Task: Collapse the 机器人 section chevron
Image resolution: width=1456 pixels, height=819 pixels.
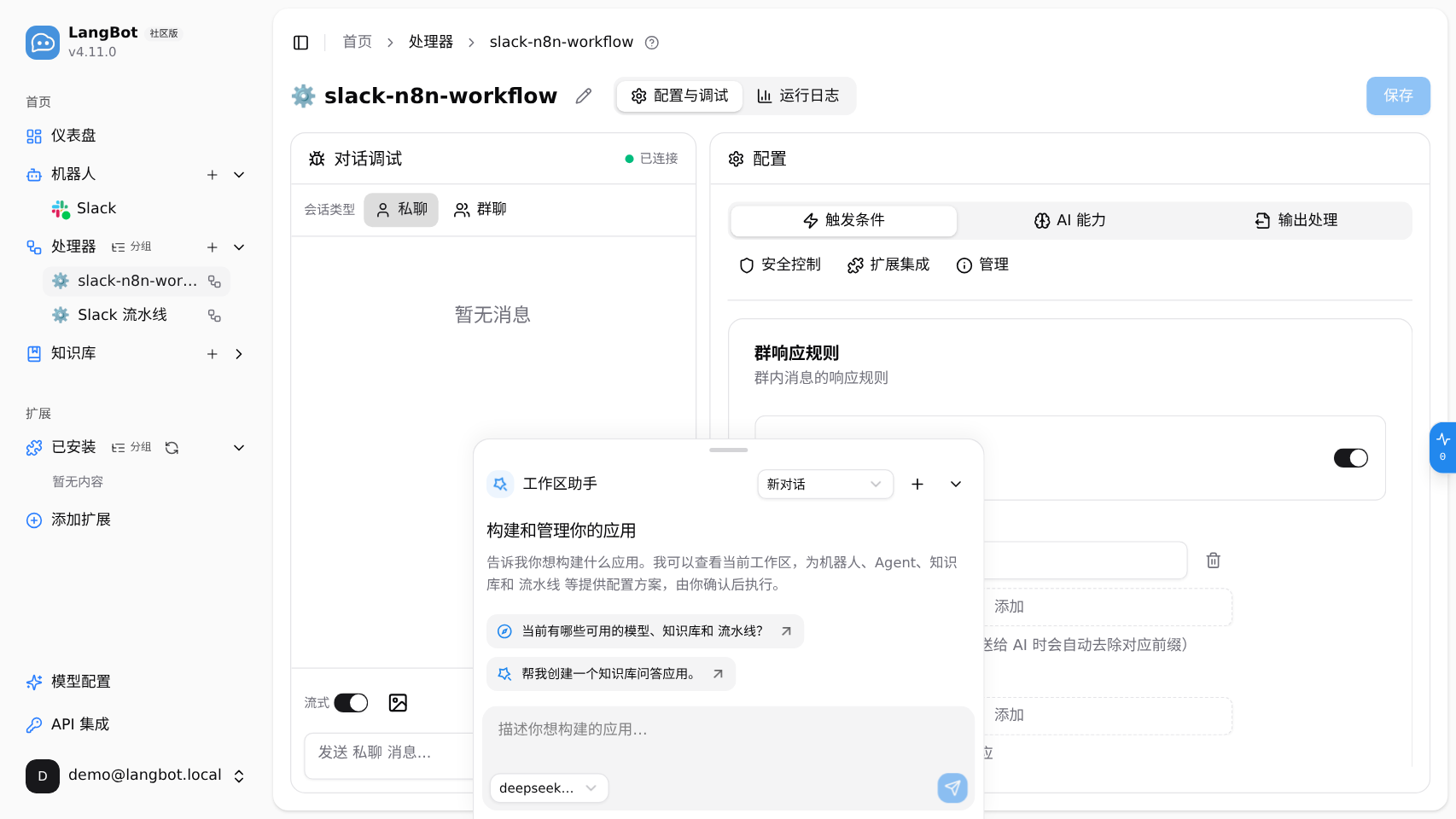Action: click(239, 175)
